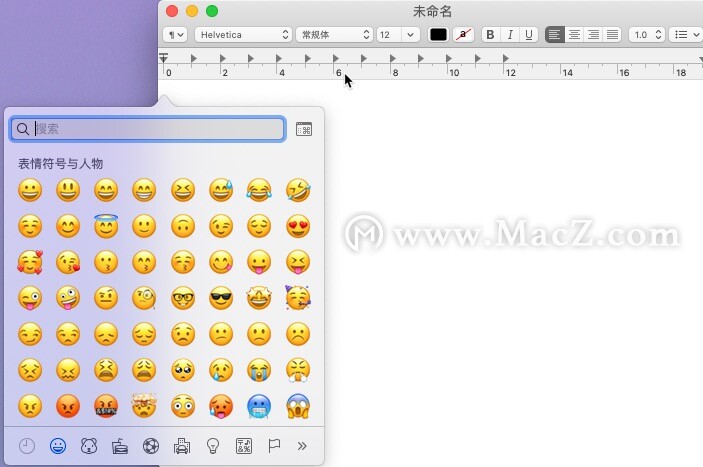Align text left

click(555, 35)
